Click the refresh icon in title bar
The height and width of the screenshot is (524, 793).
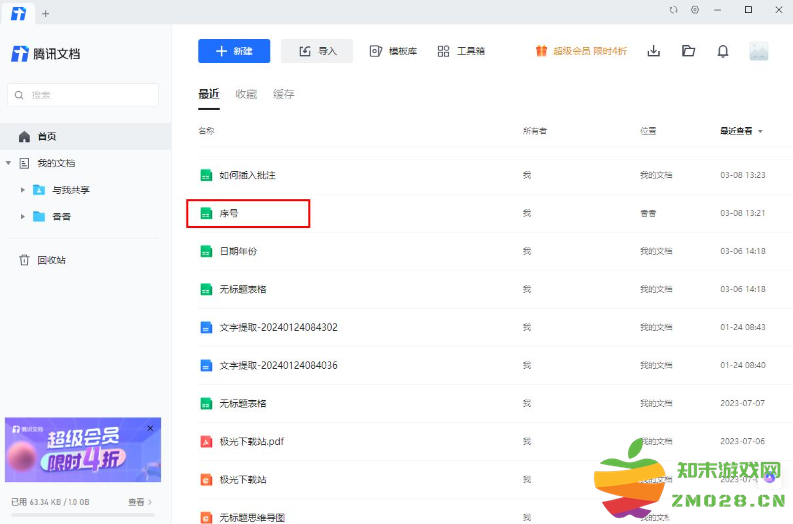click(x=673, y=10)
